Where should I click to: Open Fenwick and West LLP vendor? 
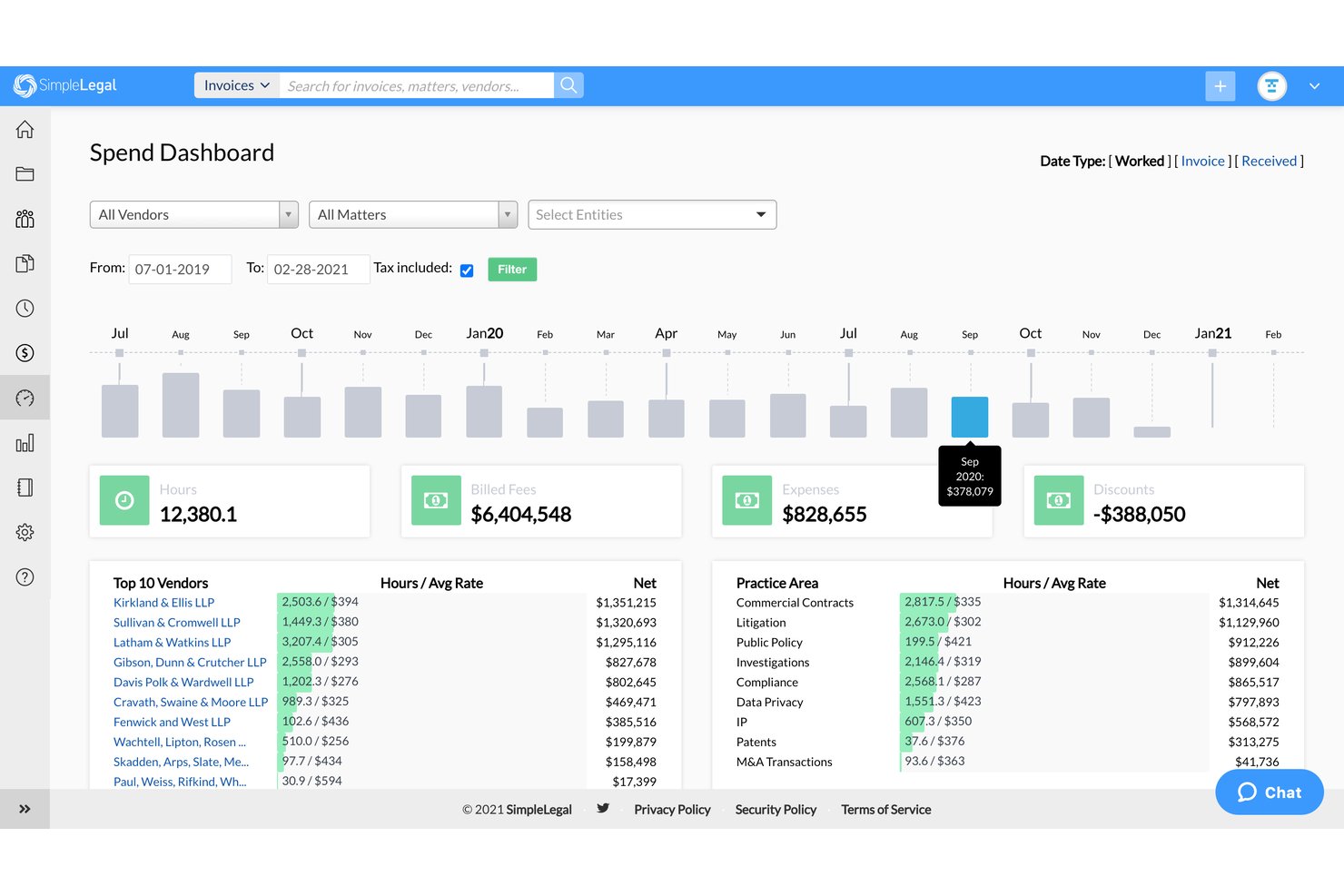(x=172, y=723)
